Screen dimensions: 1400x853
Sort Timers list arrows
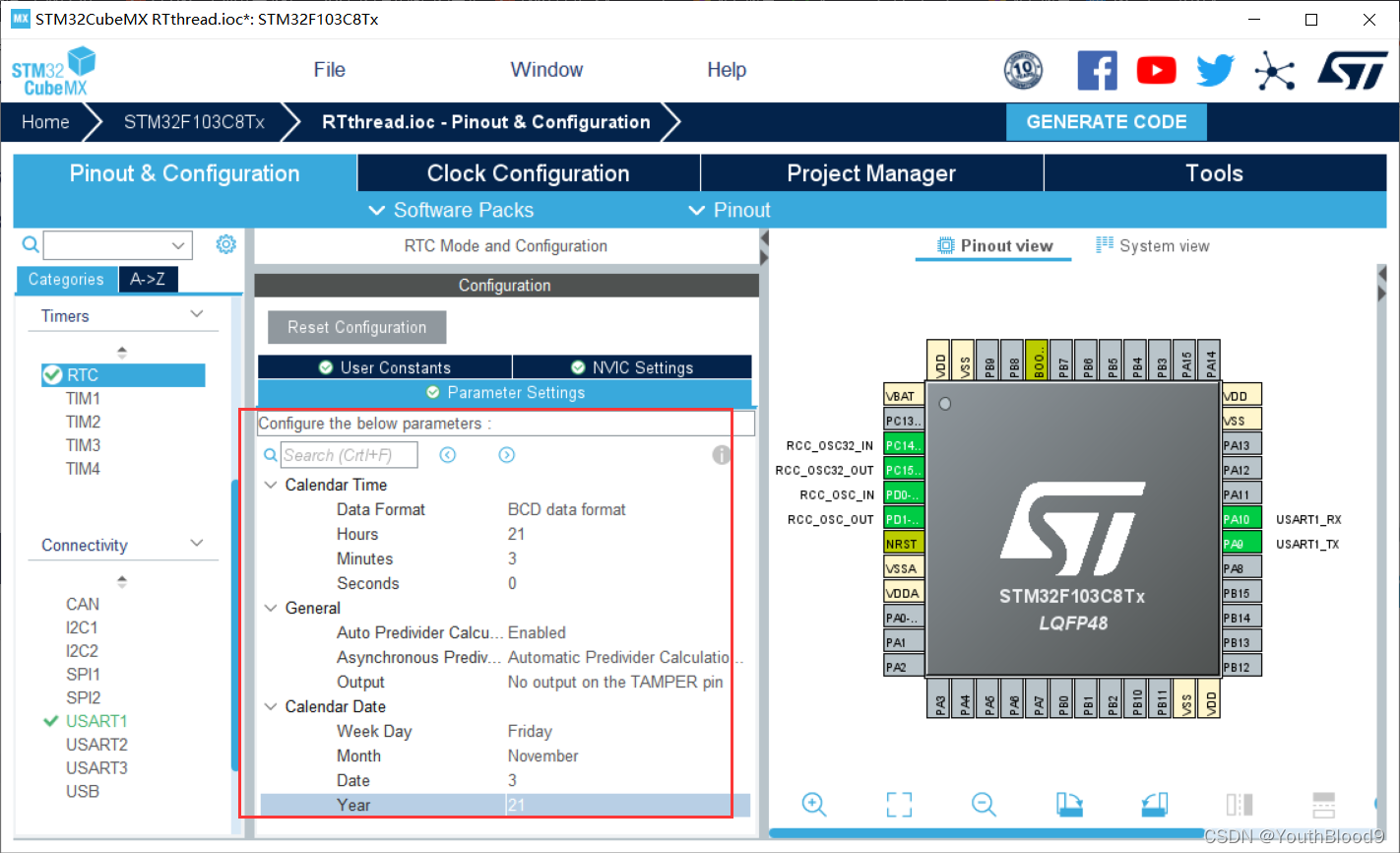pyautogui.click(x=122, y=352)
